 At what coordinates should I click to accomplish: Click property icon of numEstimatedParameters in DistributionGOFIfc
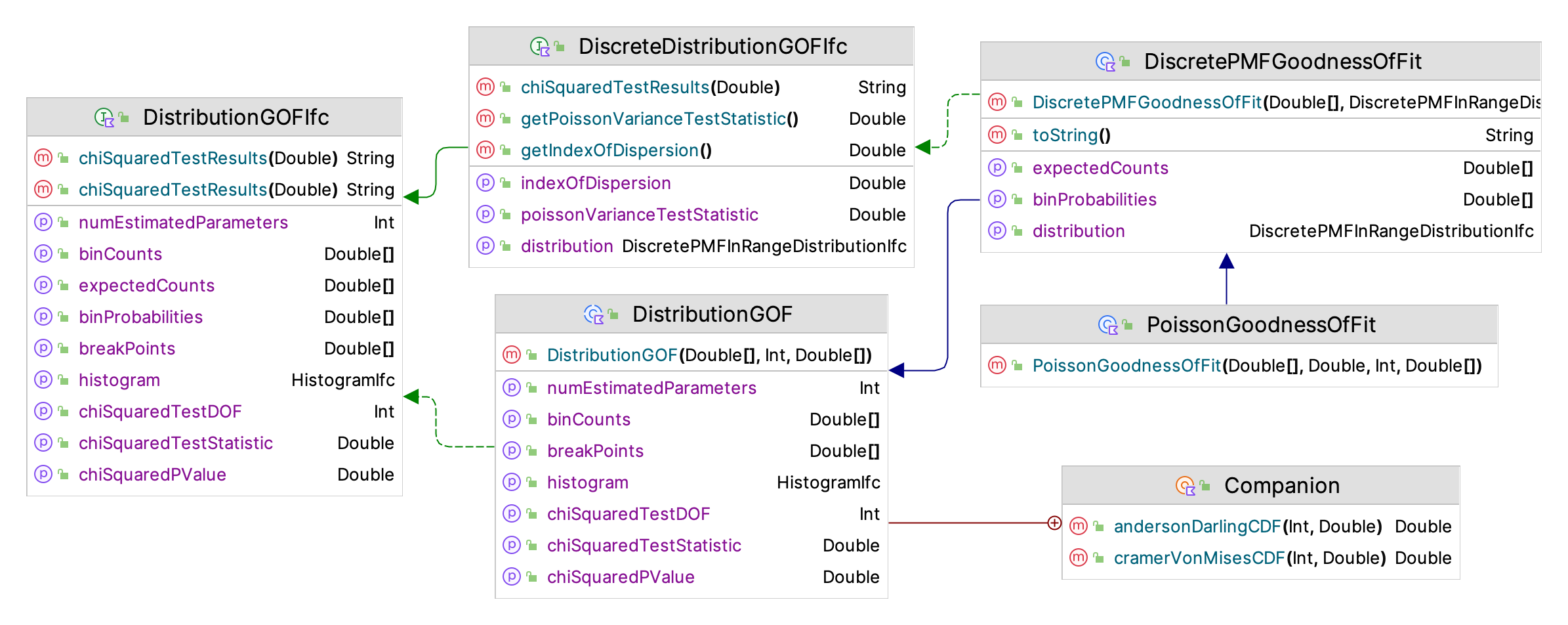click(x=43, y=222)
